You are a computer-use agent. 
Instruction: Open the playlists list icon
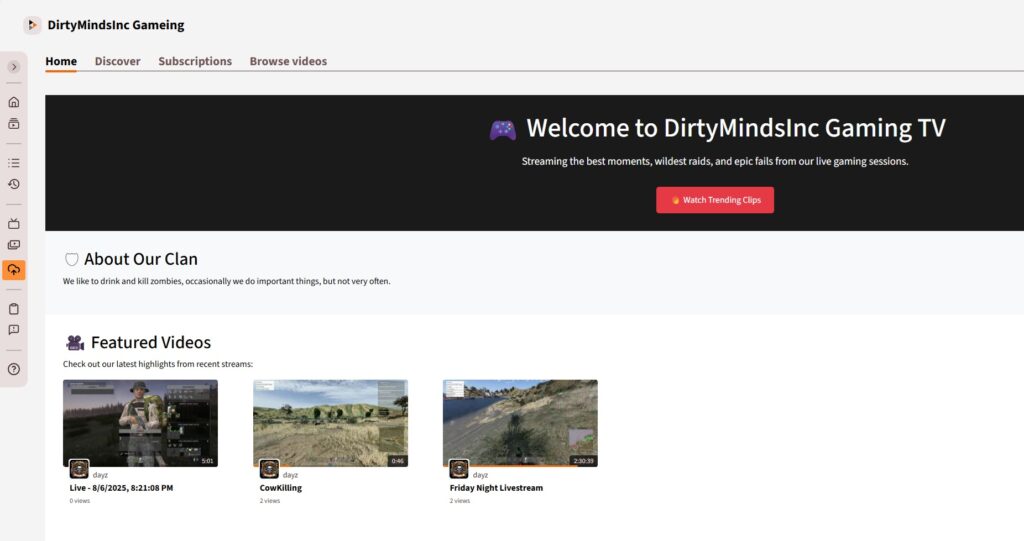pos(14,163)
